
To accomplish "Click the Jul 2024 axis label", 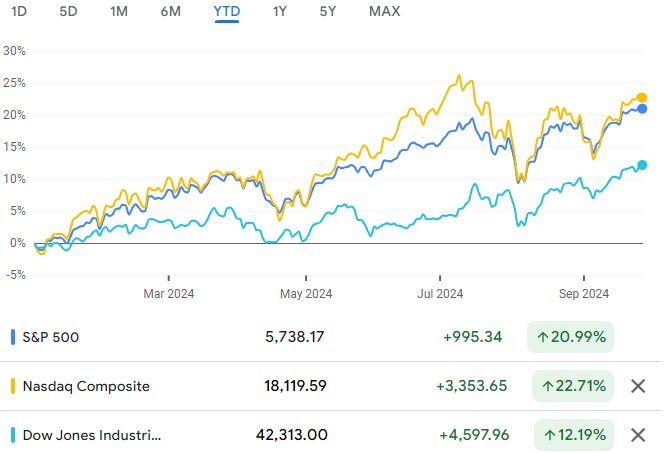I will 440,294.
